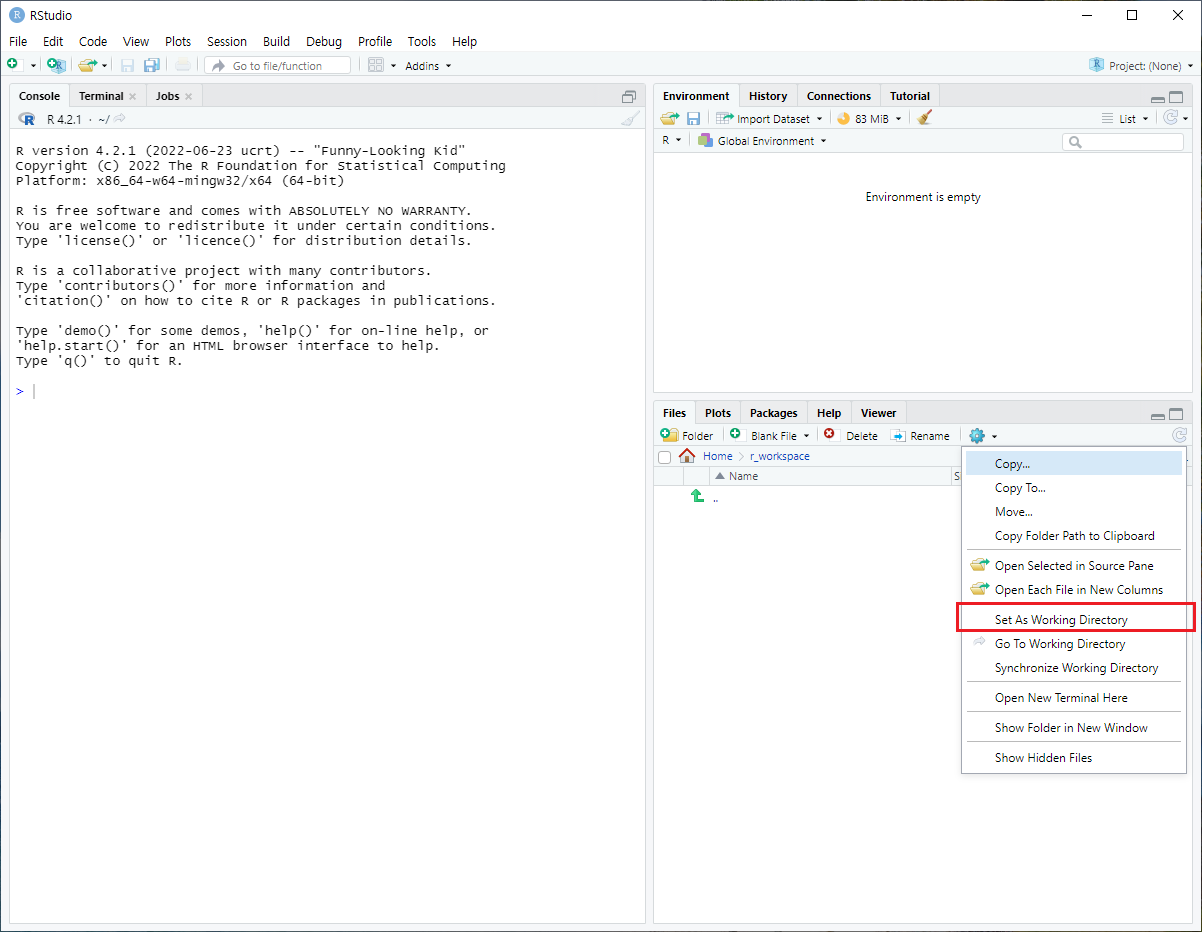Click the view current working directory arrow icon

[119, 119]
